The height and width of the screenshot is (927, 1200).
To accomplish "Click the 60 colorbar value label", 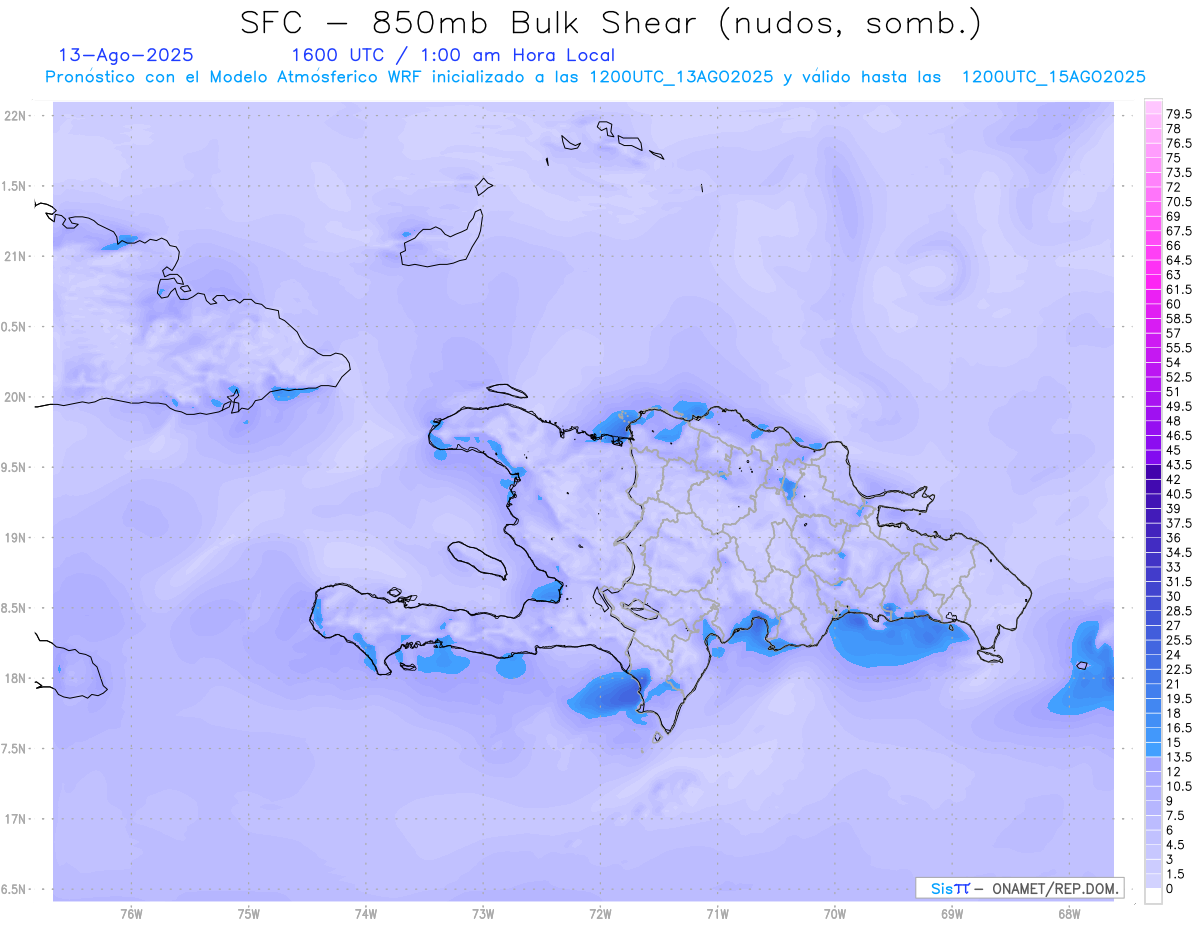I will coord(1174,304).
